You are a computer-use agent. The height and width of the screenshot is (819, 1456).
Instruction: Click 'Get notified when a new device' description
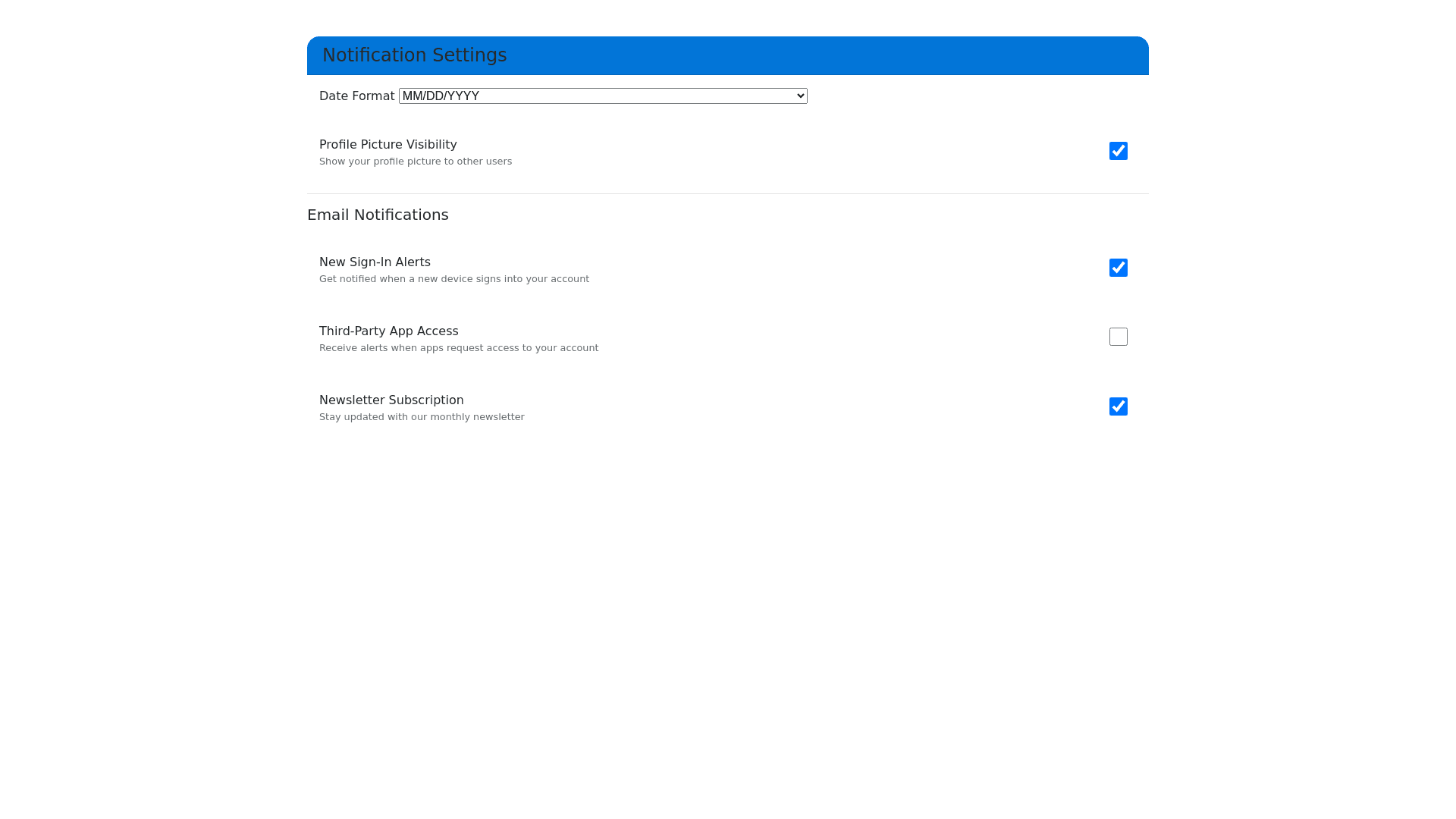453,279
